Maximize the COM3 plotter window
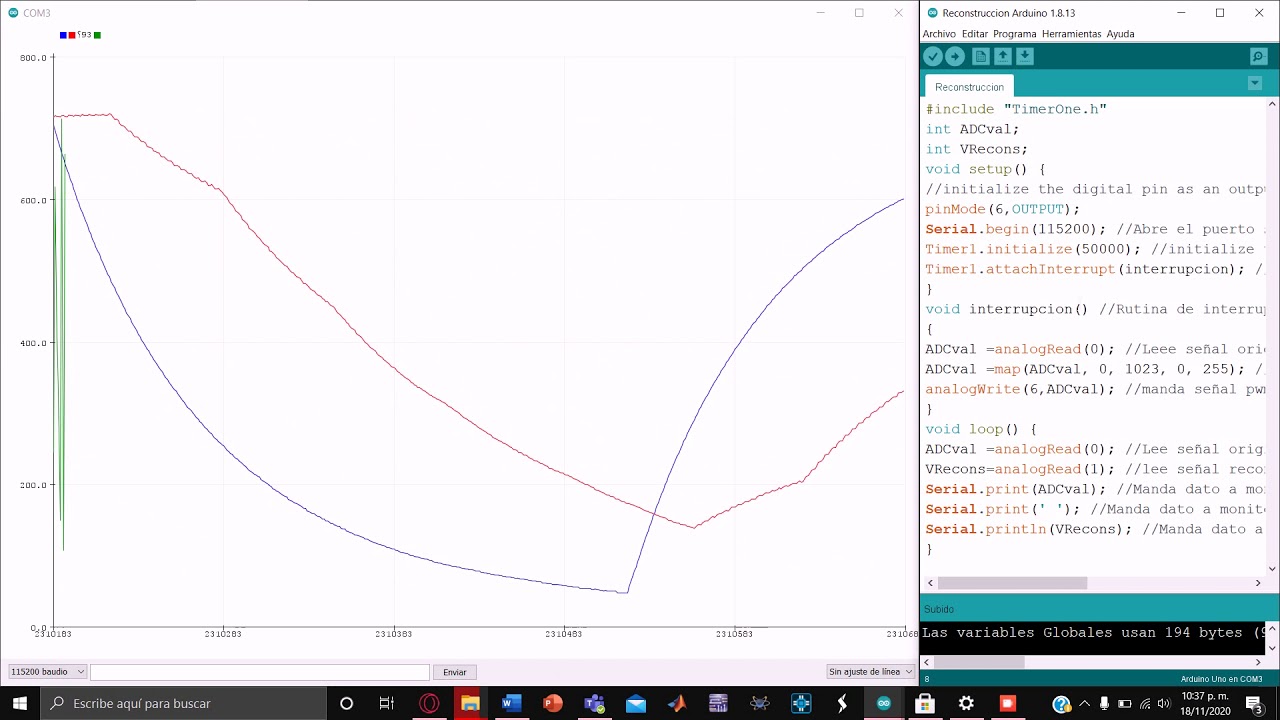This screenshot has height=720, width=1280. coord(858,13)
